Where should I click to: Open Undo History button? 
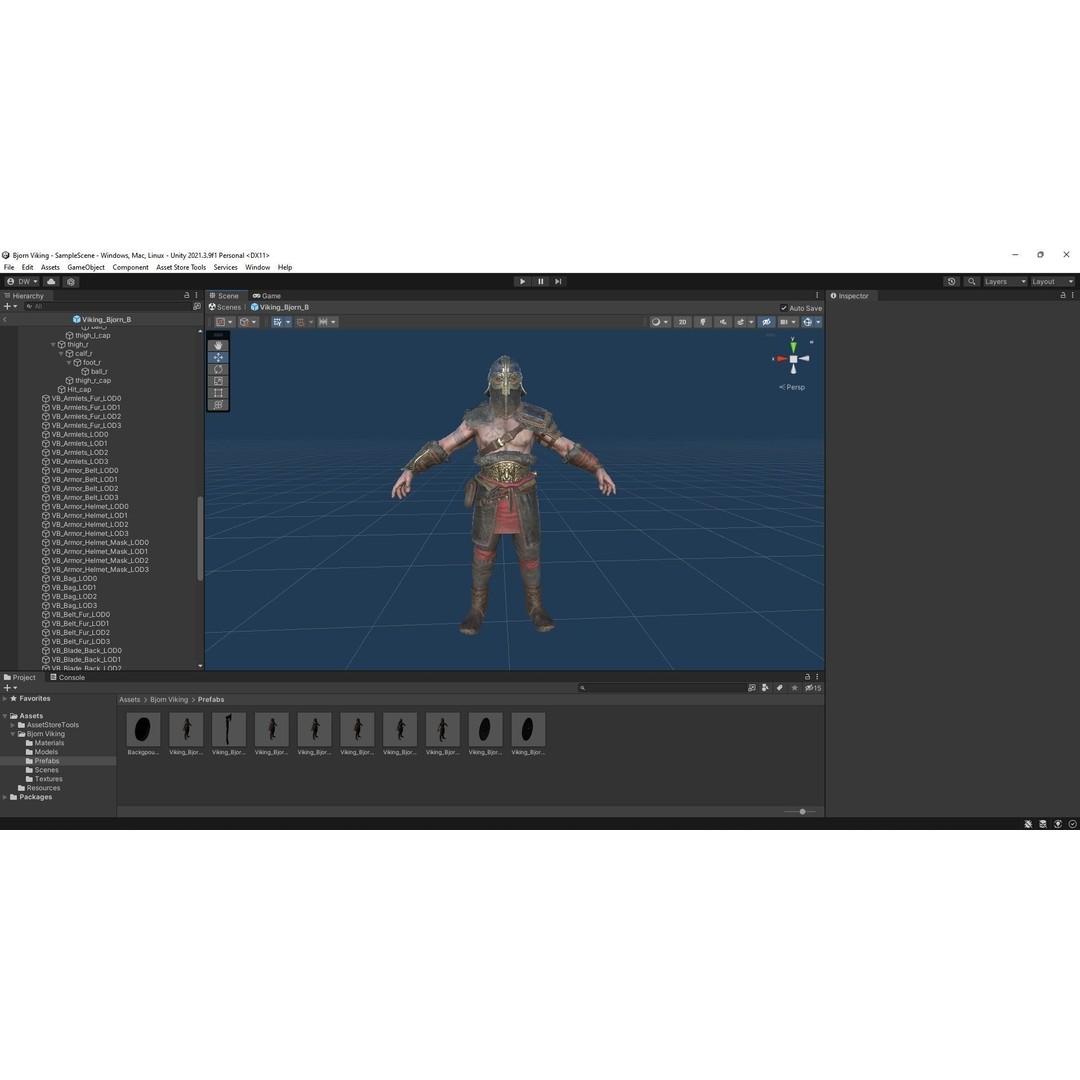pos(952,282)
